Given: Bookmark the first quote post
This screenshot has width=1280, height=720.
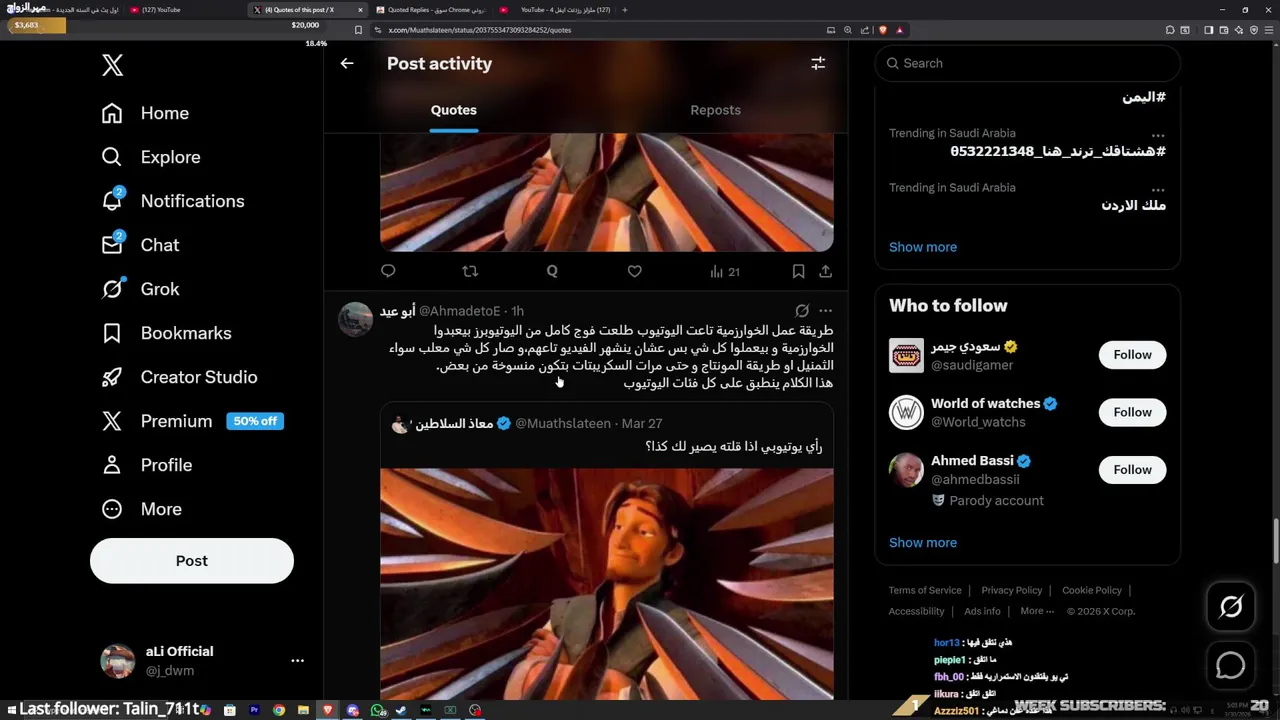Looking at the screenshot, I should pyautogui.click(x=798, y=271).
